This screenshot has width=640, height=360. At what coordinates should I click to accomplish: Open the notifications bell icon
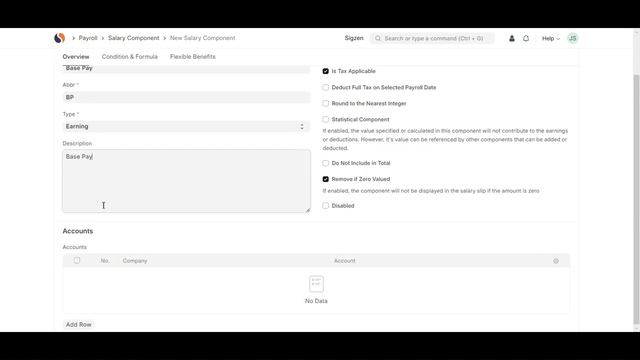526,38
